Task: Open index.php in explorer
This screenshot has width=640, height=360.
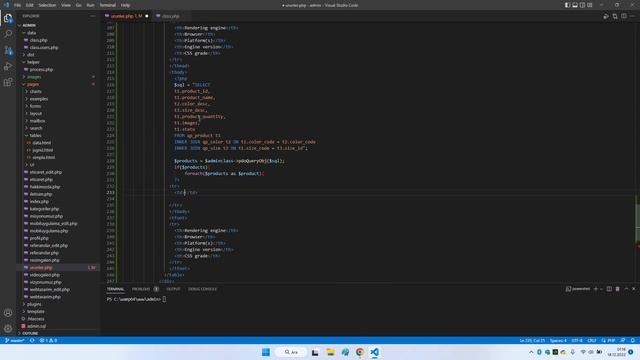Action: click(39, 202)
